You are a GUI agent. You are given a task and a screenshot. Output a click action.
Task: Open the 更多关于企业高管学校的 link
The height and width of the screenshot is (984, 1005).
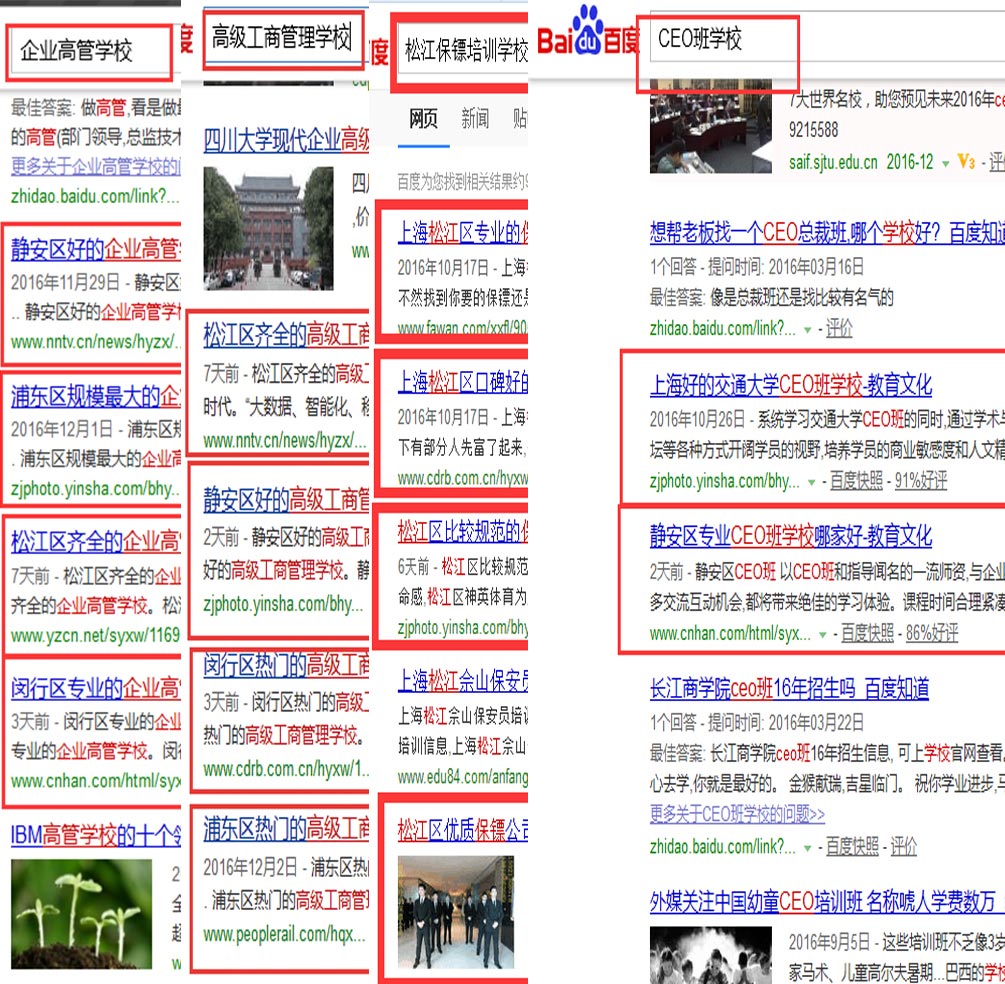(x=96, y=167)
